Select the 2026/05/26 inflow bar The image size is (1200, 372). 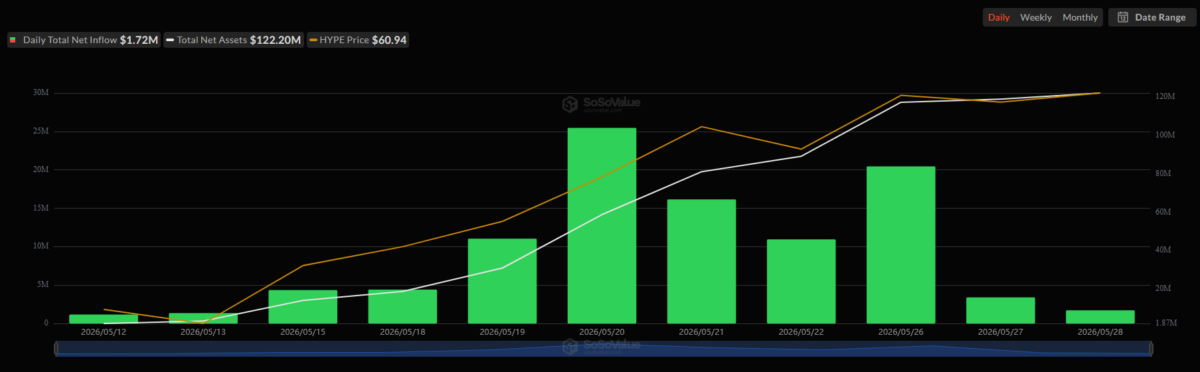pos(901,245)
